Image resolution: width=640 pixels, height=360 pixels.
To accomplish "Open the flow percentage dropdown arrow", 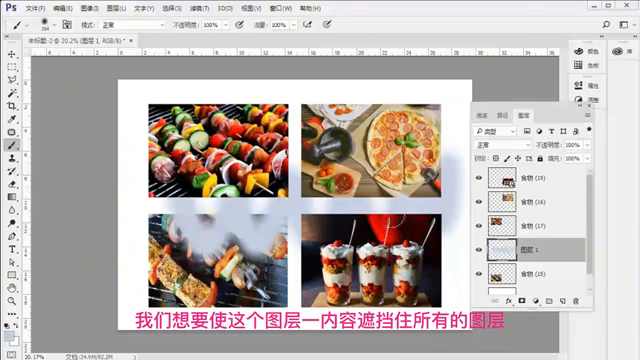I will click(293, 25).
